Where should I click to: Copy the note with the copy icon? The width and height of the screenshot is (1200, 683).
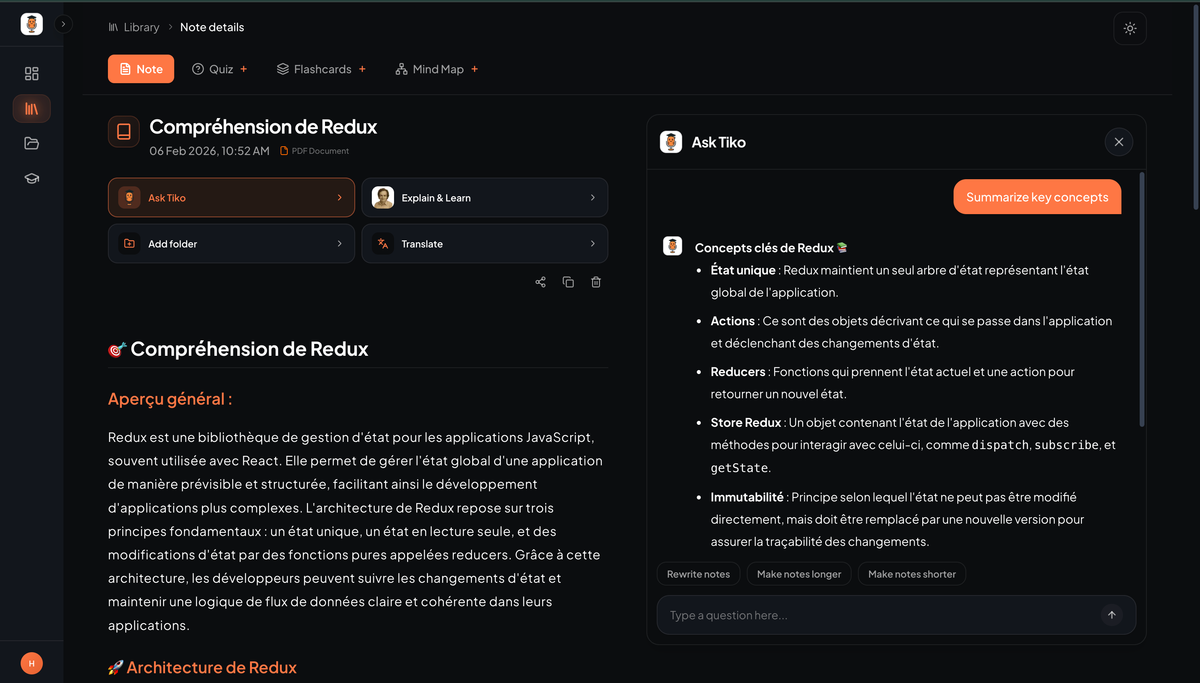pyautogui.click(x=568, y=282)
